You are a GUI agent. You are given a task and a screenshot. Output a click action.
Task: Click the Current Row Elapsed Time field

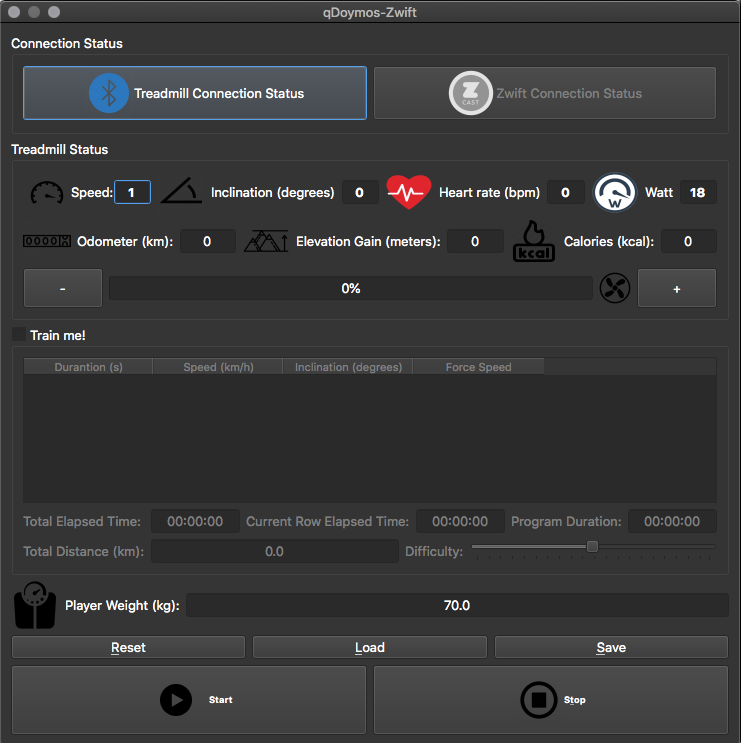pos(460,521)
